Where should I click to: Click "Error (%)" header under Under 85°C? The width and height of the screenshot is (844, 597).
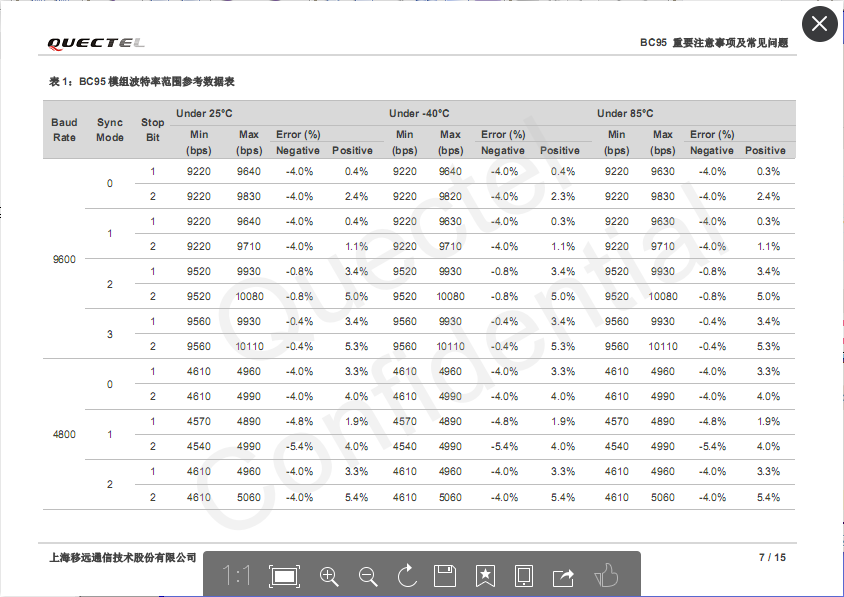(x=712, y=135)
